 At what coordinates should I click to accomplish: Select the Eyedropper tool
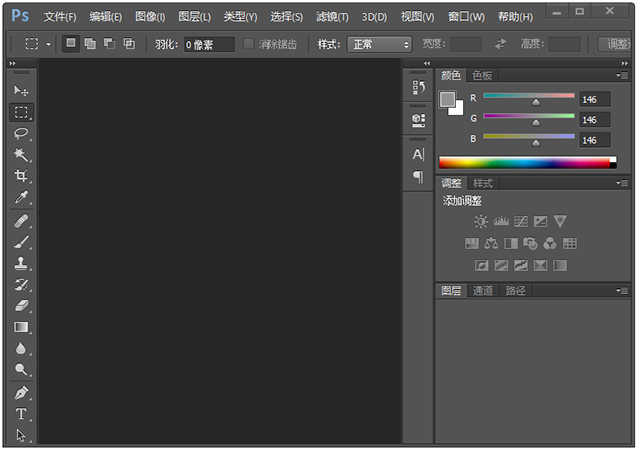[x=21, y=197]
